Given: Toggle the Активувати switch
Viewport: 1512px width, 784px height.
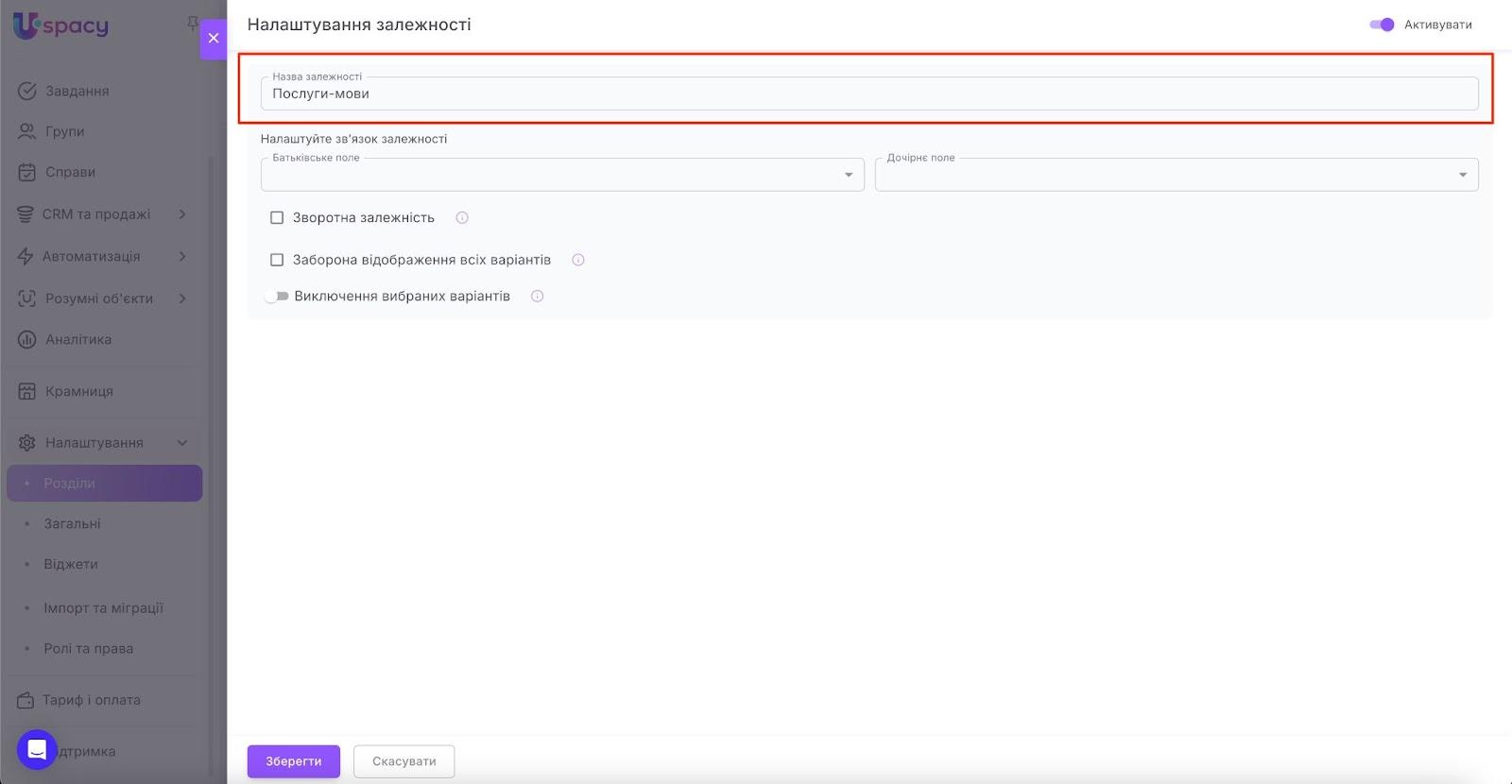Looking at the screenshot, I should click(1382, 25).
